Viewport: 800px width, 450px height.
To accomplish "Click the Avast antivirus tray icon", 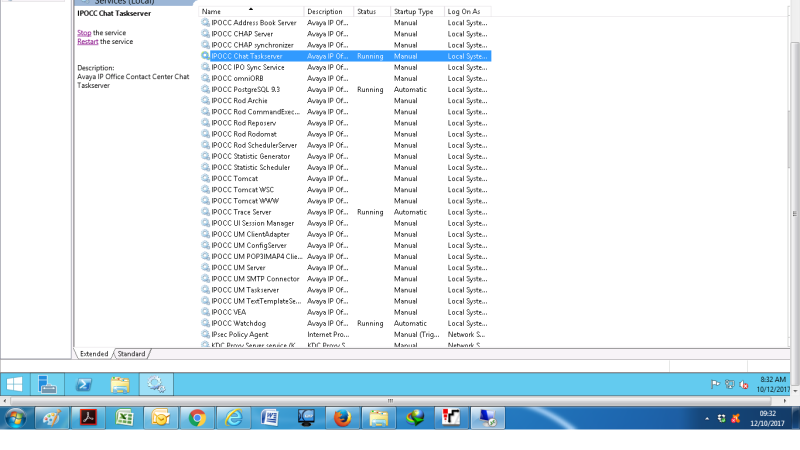I will coord(735,418).
